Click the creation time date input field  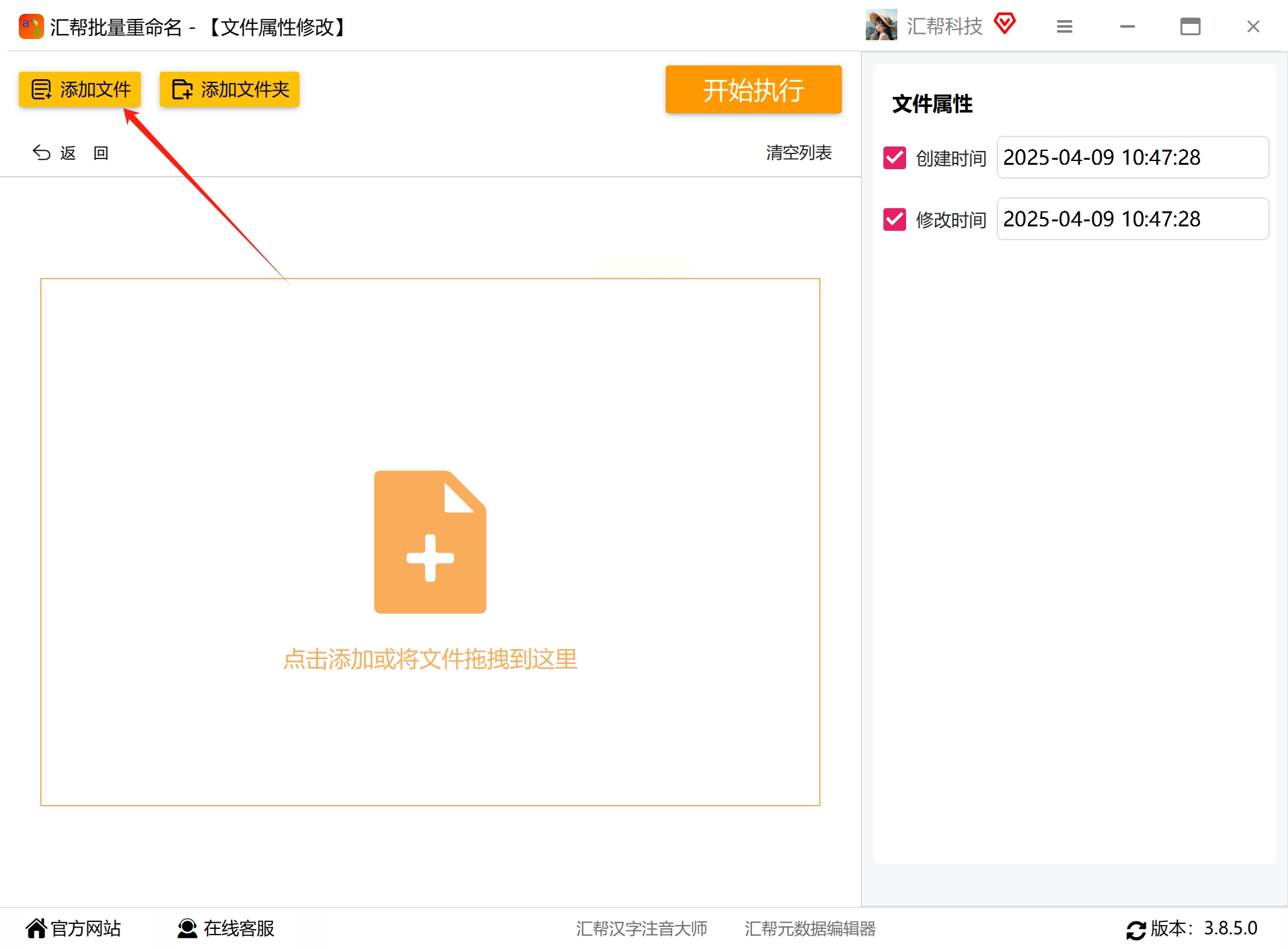coord(1132,157)
